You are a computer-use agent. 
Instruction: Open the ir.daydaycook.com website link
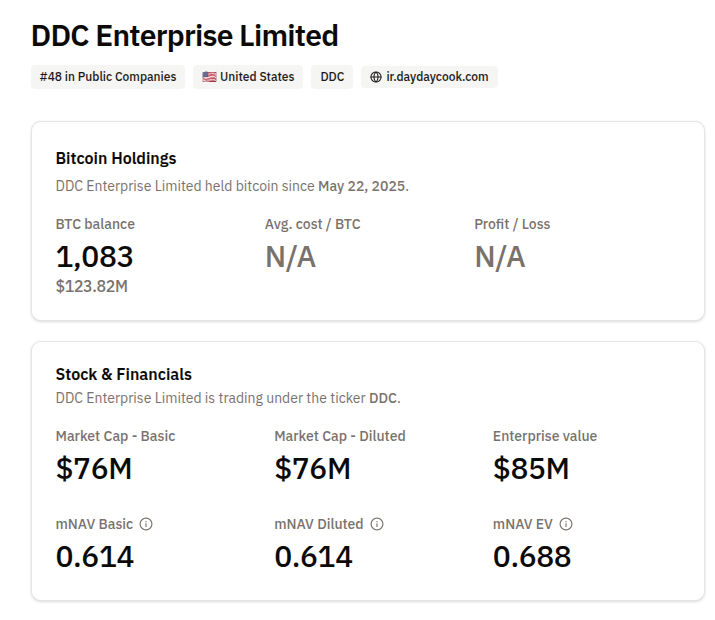click(x=437, y=77)
